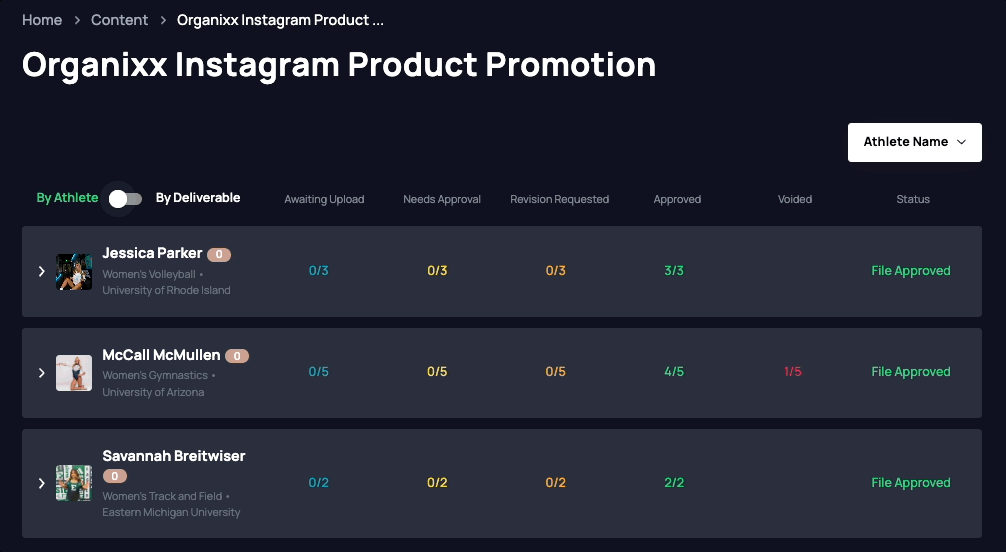Click the badge next to McCall McMullen
The image size is (1006, 552).
point(237,356)
